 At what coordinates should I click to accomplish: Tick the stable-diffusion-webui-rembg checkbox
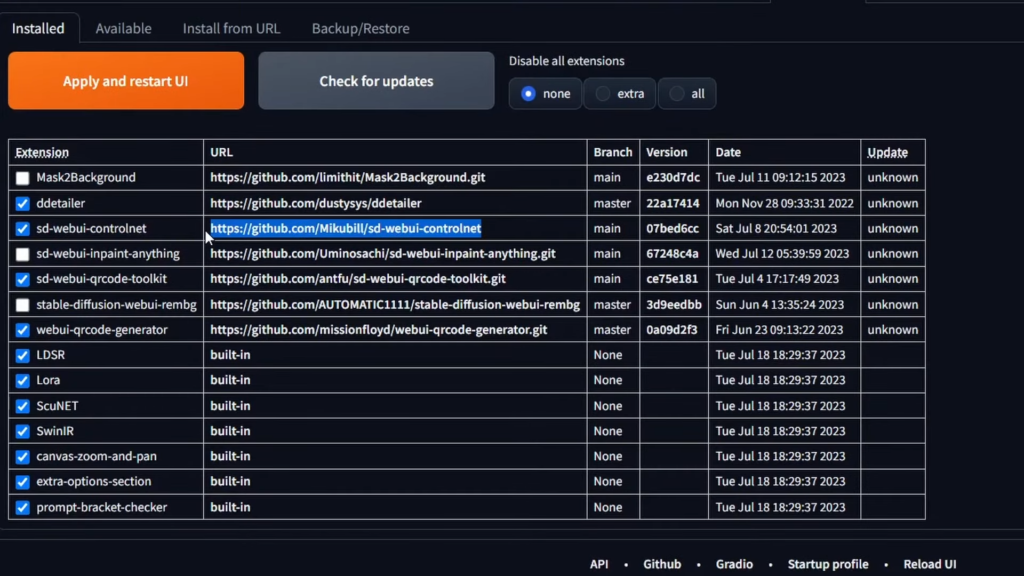(x=23, y=305)
